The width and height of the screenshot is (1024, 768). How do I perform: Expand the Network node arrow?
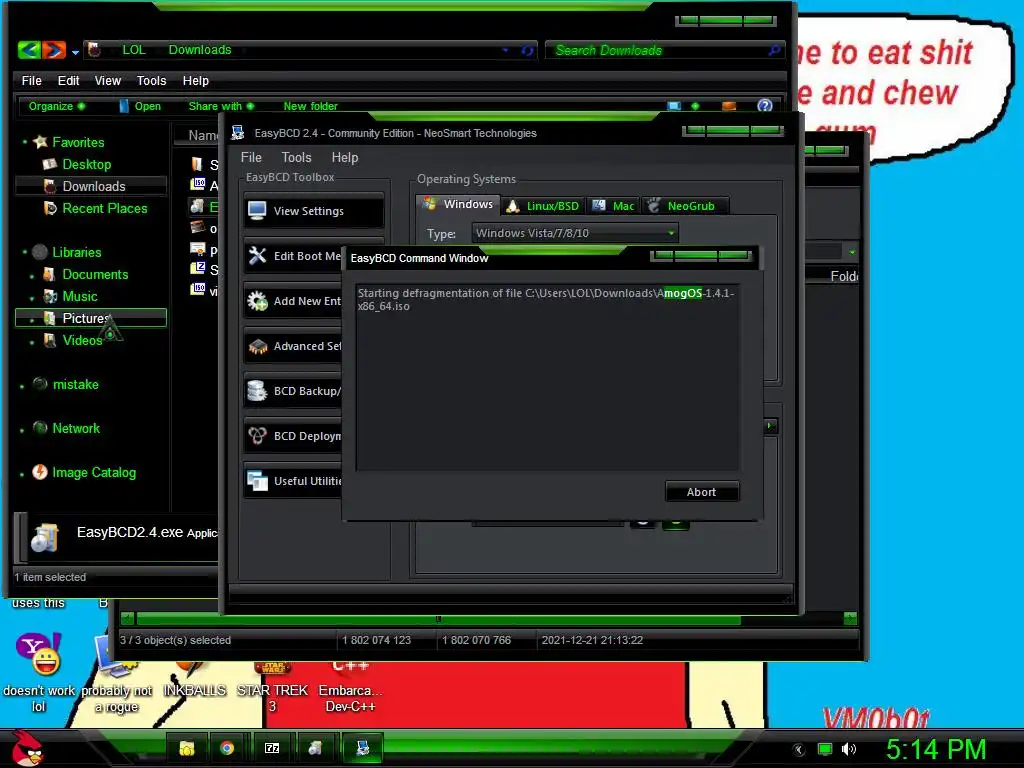(22, 430)
